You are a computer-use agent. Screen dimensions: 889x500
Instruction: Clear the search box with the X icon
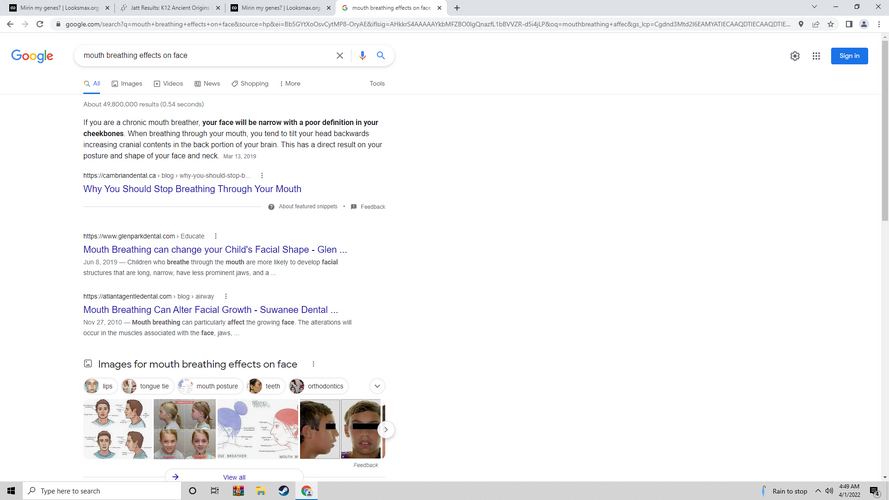point(340,56)
